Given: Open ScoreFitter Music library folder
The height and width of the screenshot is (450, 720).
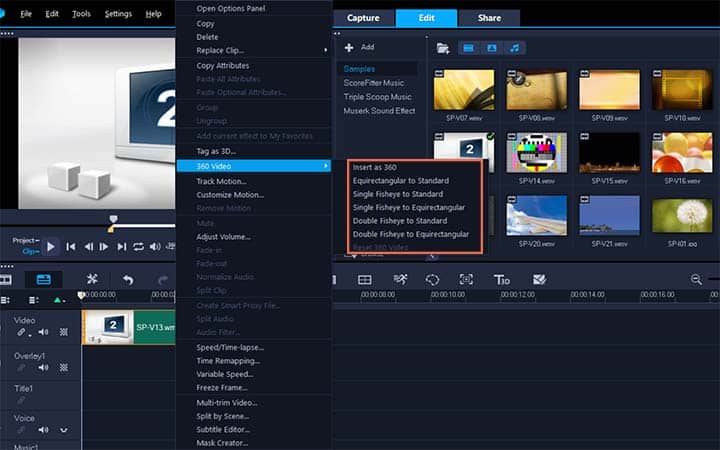Looking at the screenshot, I should [374, 83].
